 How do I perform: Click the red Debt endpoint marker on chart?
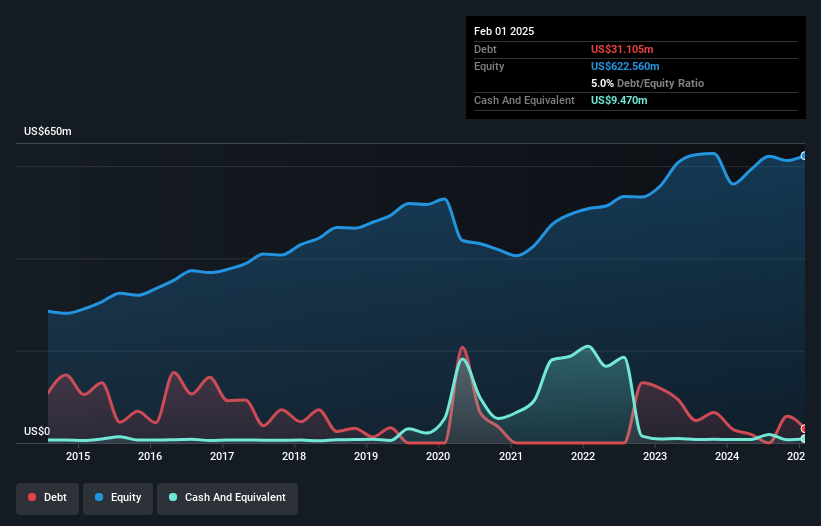(804, 429)
